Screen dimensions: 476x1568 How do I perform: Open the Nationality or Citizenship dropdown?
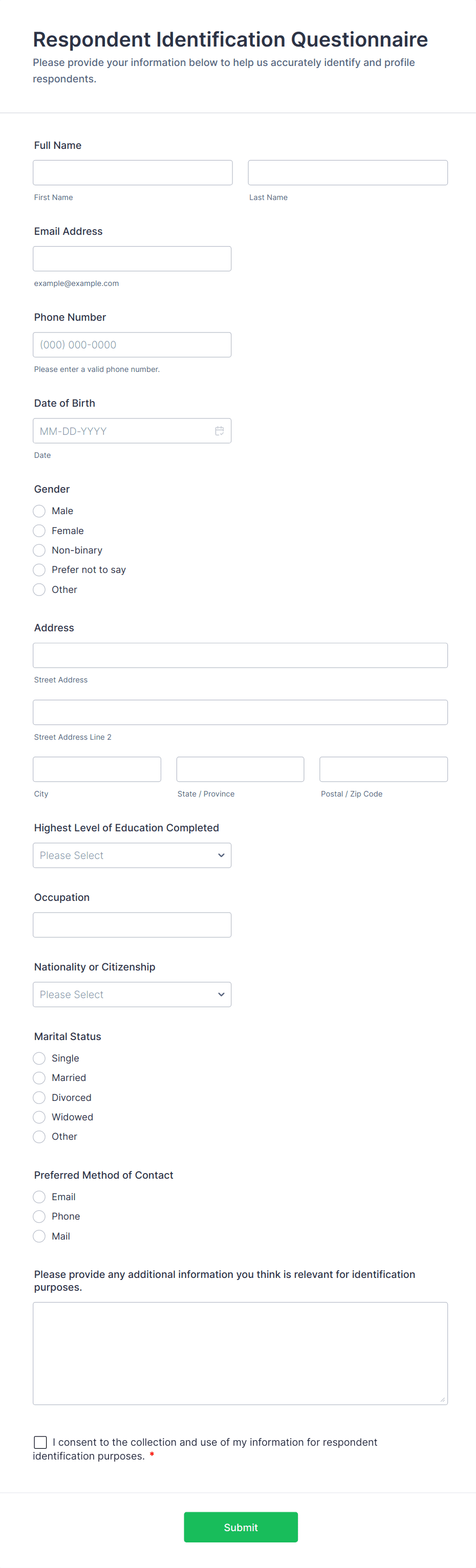coord(132,995)
